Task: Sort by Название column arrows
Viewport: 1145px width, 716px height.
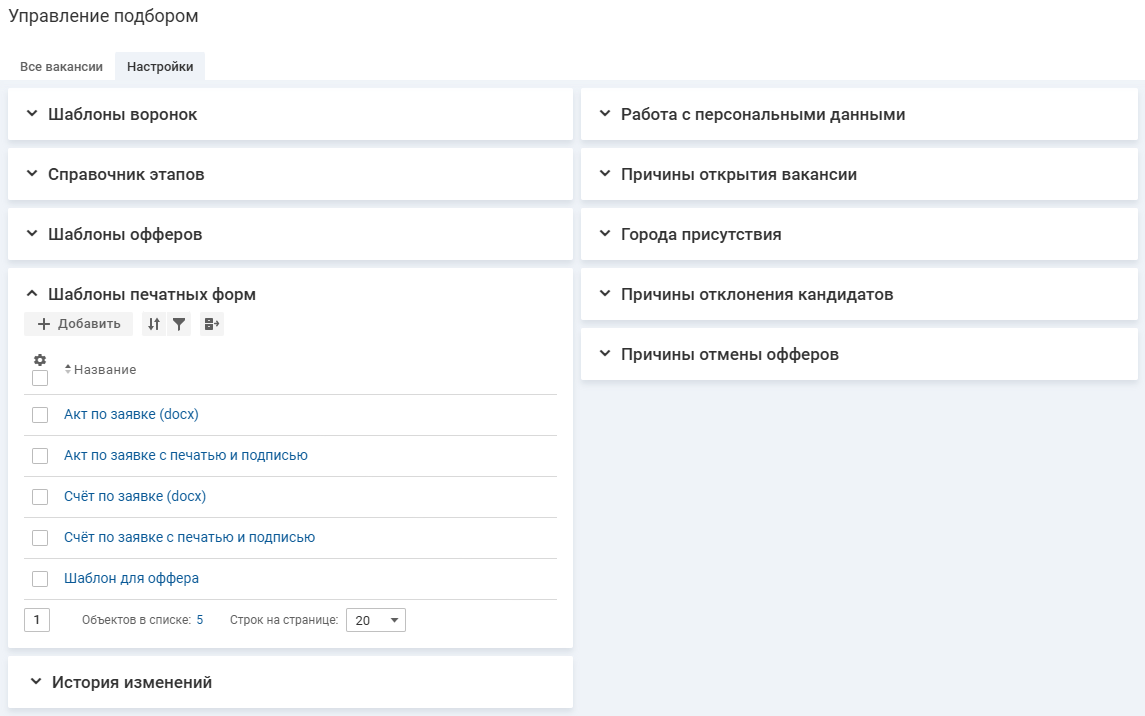Action: pyautogui.click(x=68, y=370)
